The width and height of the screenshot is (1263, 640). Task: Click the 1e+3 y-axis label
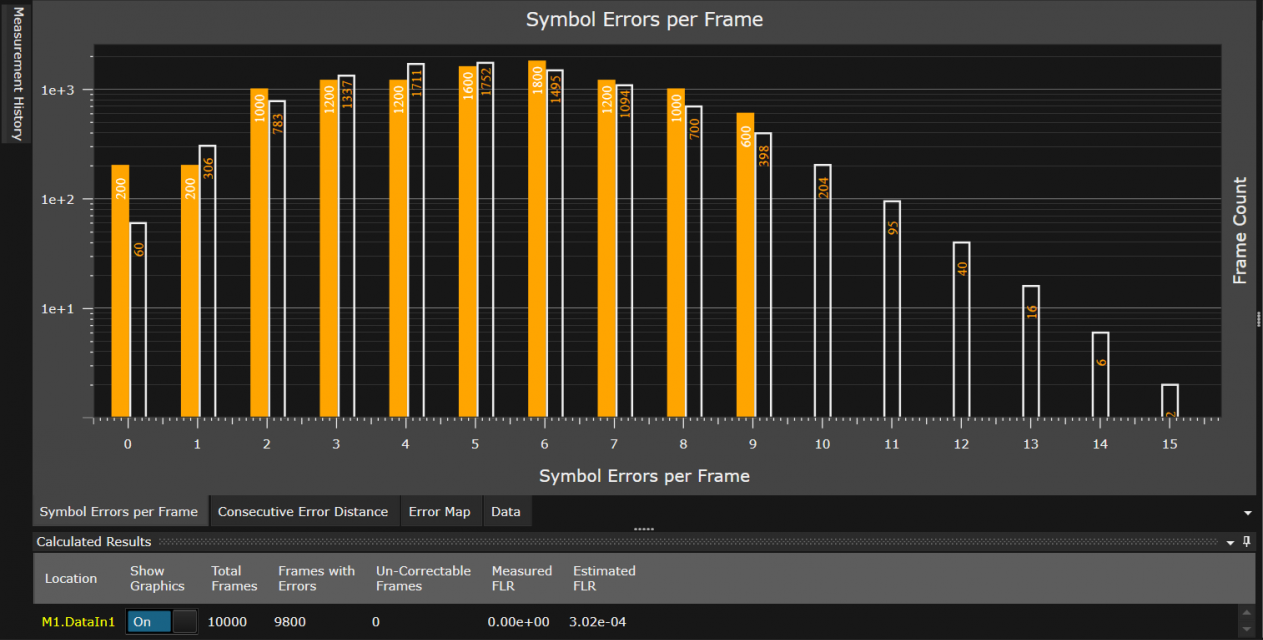59,90
